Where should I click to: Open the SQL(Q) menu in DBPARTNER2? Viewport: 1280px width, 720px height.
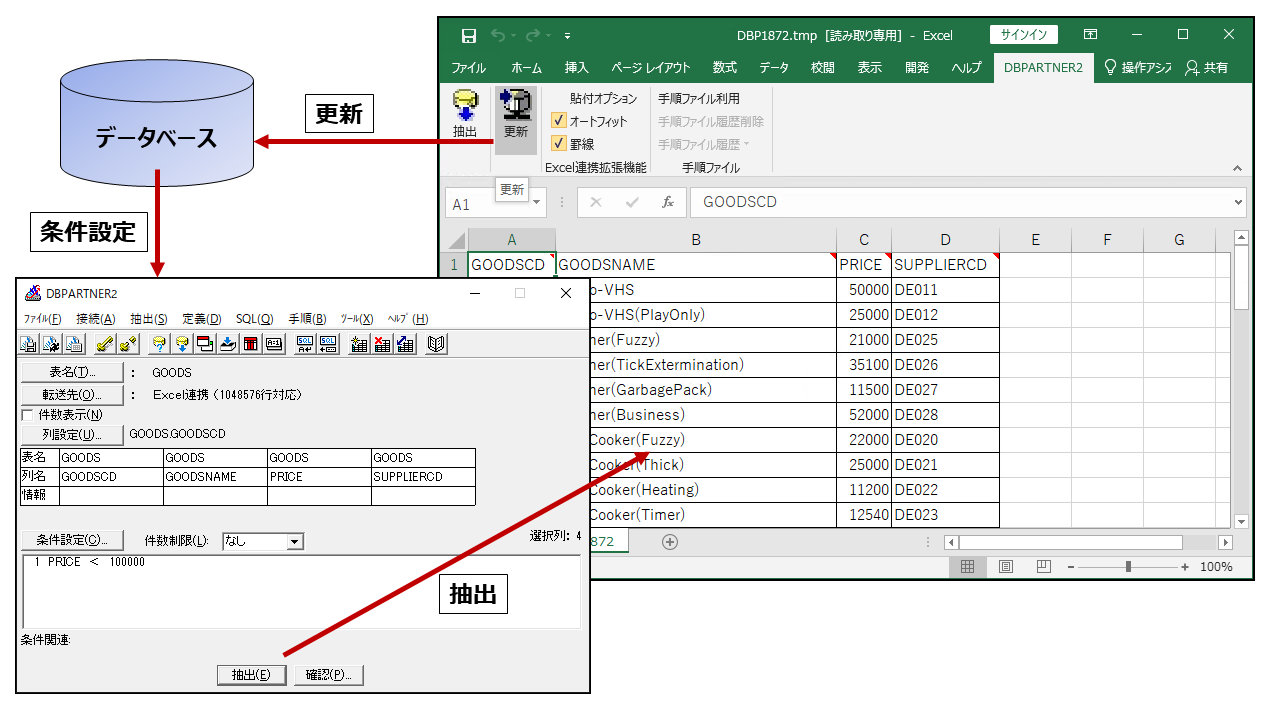(x=254, y=319)
